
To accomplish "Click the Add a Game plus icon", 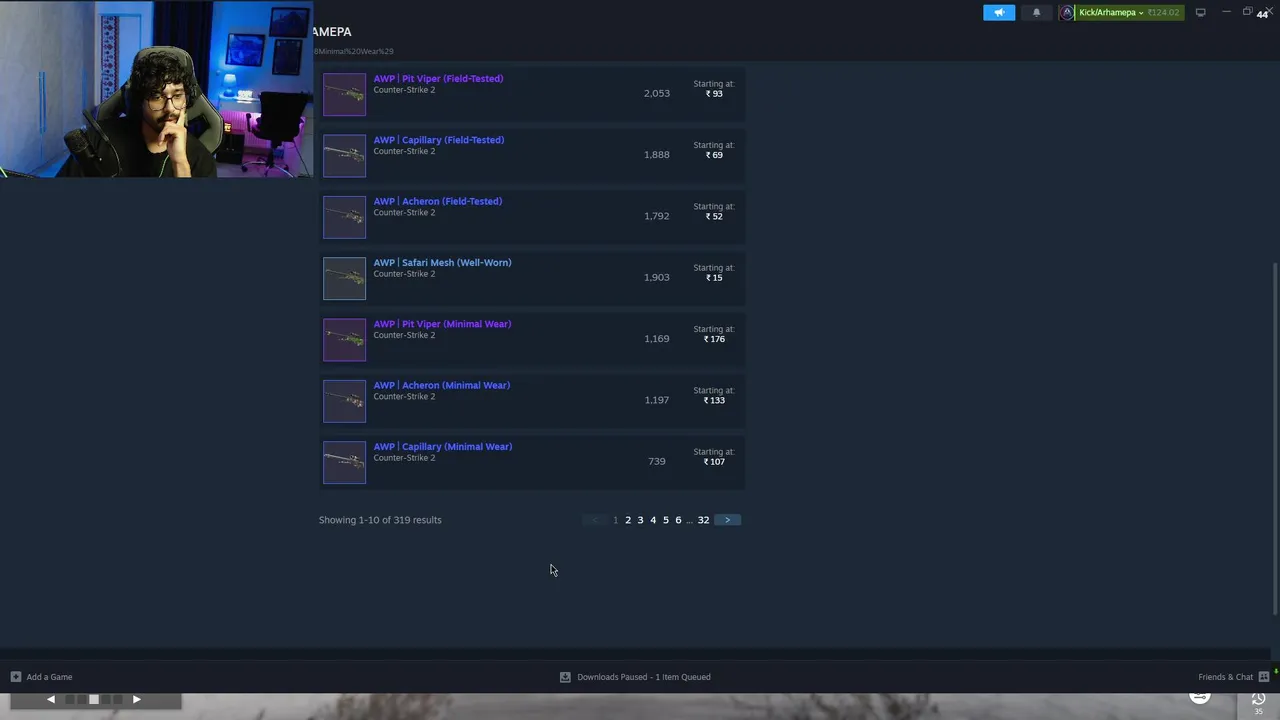I will coord(15,677).
